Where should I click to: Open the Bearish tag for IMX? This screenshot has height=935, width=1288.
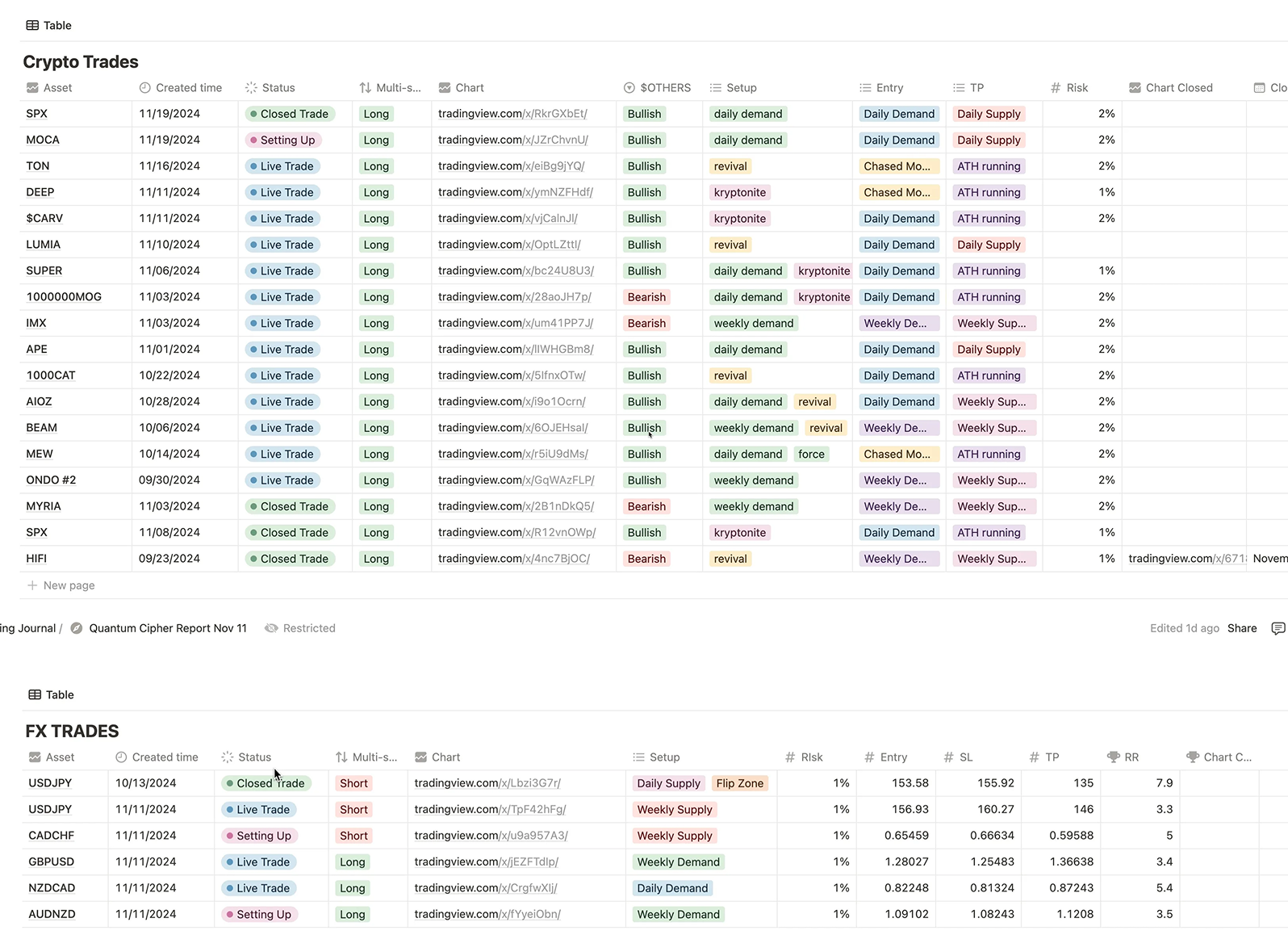647,323
